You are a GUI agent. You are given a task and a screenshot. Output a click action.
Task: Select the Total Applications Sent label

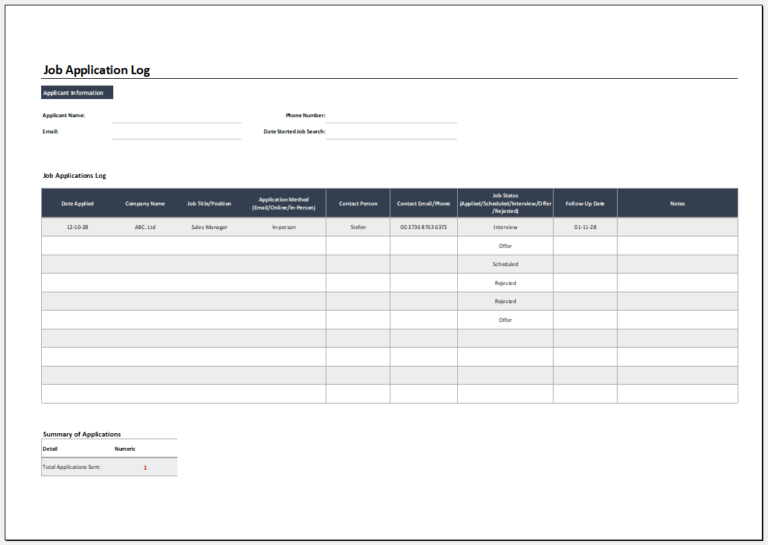pos(72,467)
